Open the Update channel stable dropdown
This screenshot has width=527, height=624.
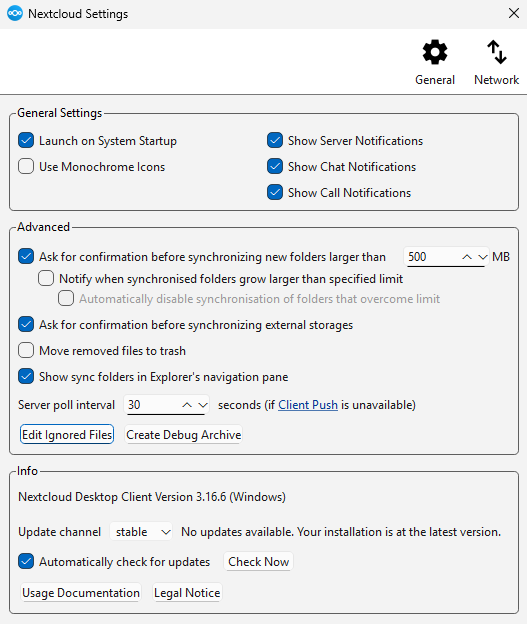[141, 532]
